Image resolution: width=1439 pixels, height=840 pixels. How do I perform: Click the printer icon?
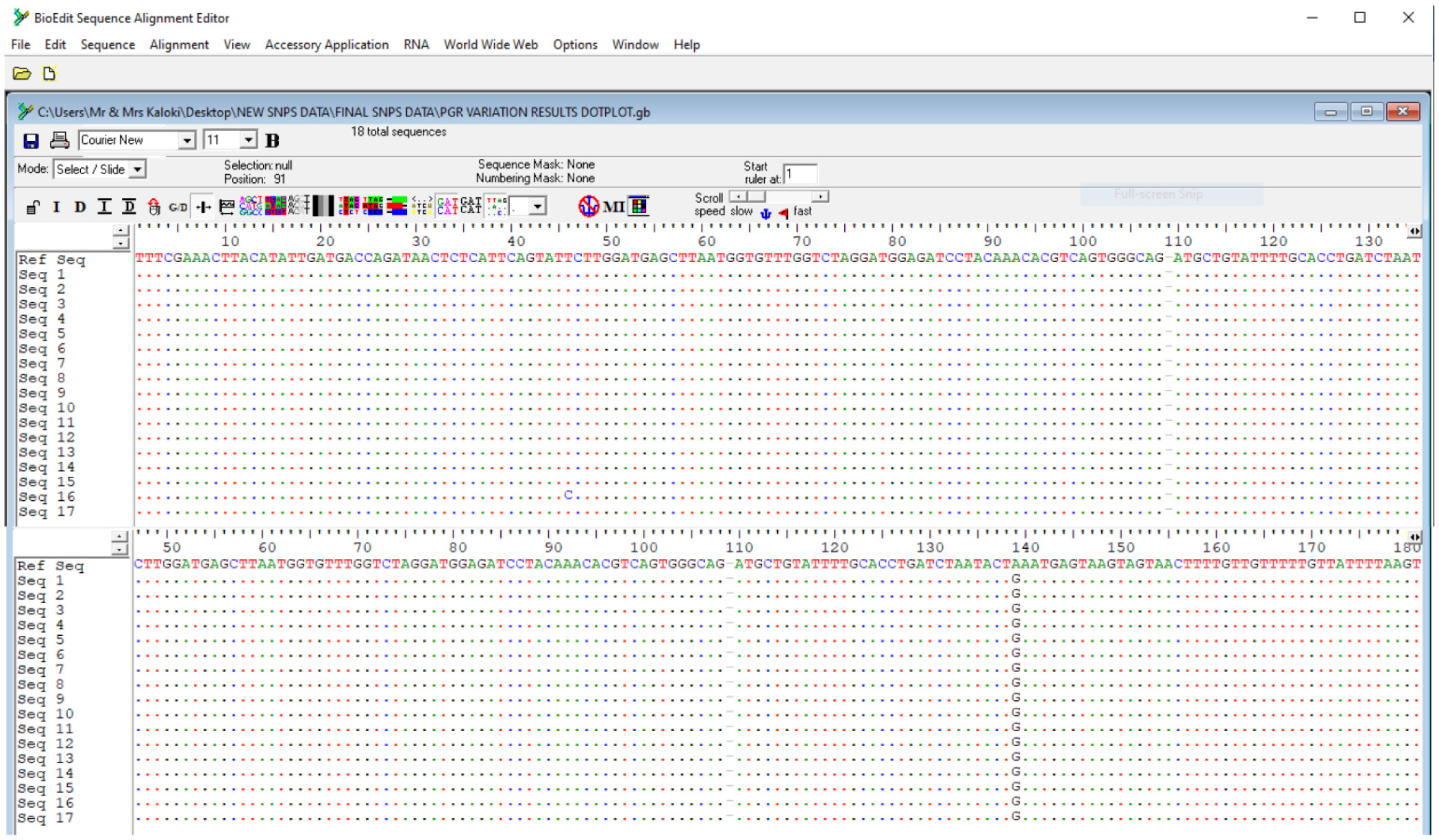(x=60, y=140)
